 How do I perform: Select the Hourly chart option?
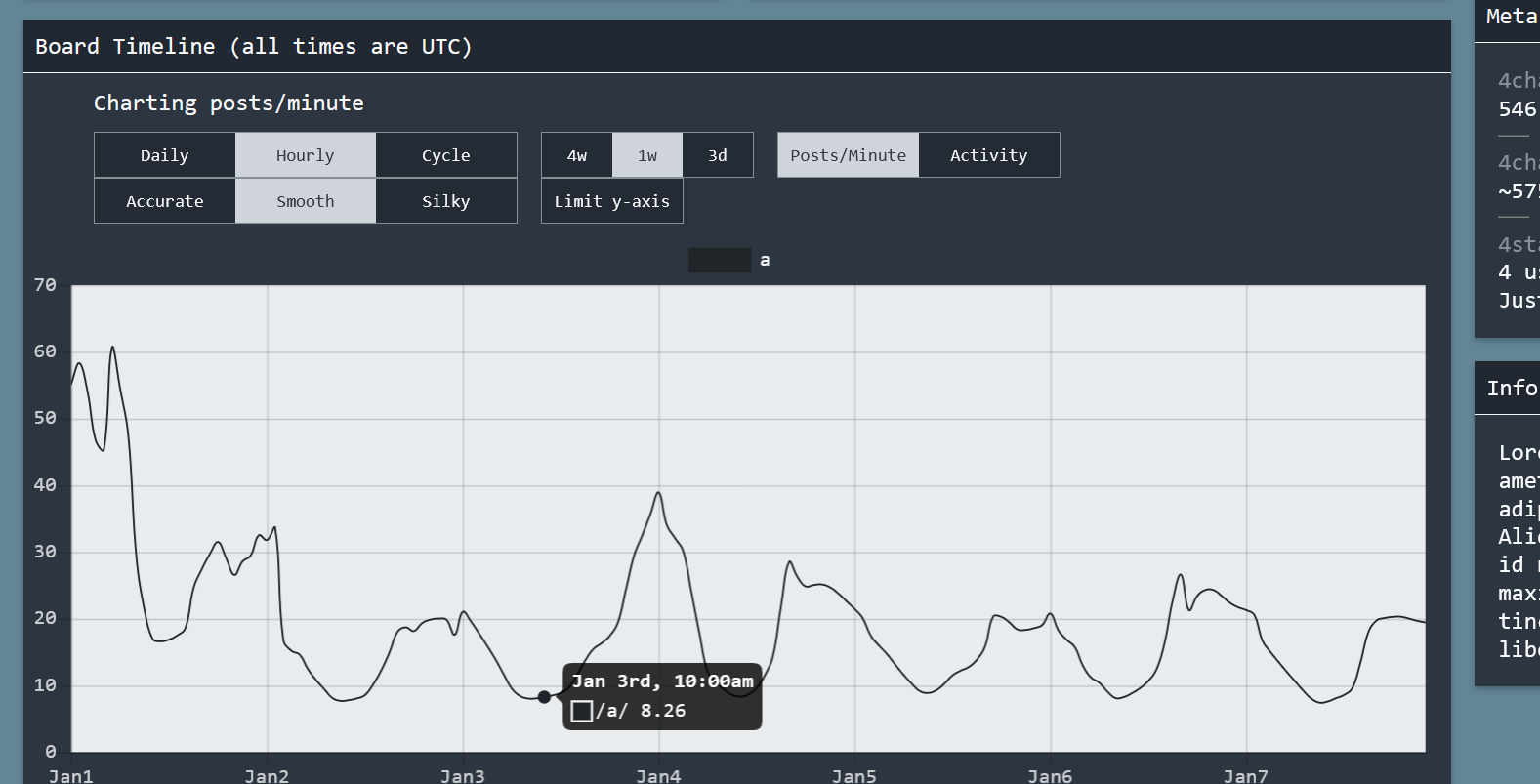pos(306,155)
